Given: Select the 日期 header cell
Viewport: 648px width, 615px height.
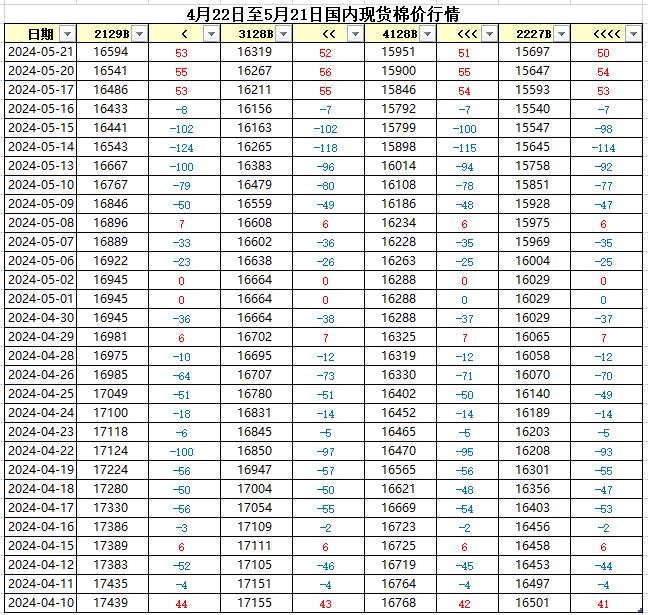Looking at the screenshot, I should pos(40,34).
